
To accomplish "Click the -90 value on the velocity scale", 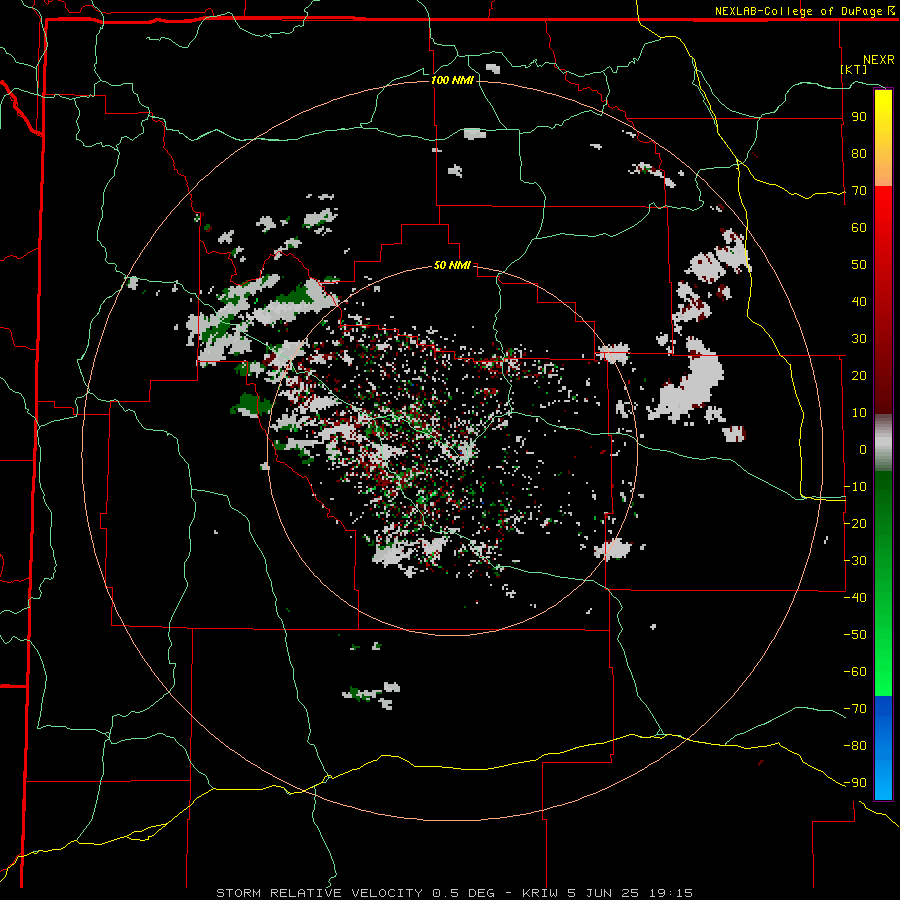I will [x=855, y=782].
